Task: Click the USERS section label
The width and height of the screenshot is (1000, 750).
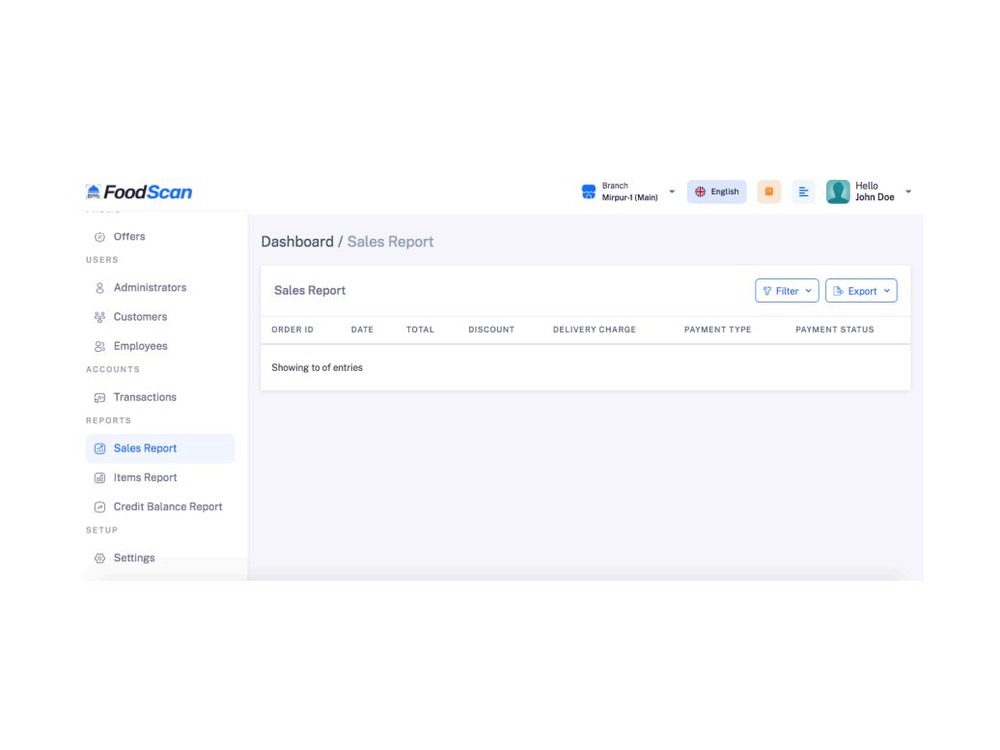Action: click(102, 260)
